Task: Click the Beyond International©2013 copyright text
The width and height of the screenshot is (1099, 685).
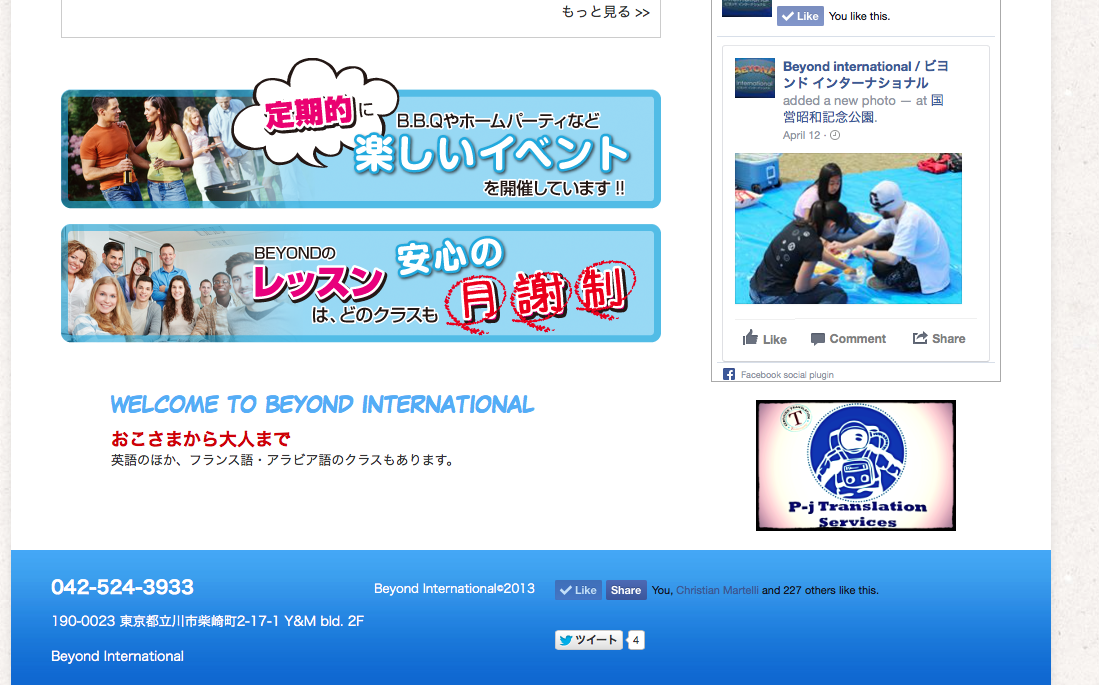Action: [x=454, y=589]
